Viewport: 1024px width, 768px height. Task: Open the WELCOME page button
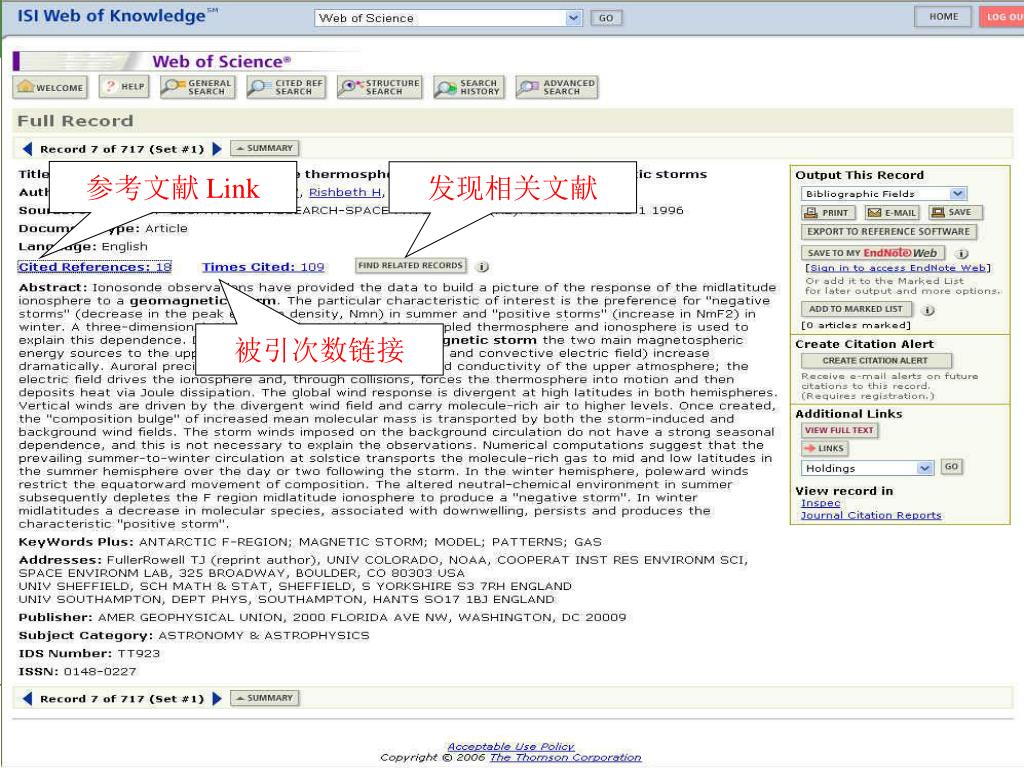tap(50, 87)
